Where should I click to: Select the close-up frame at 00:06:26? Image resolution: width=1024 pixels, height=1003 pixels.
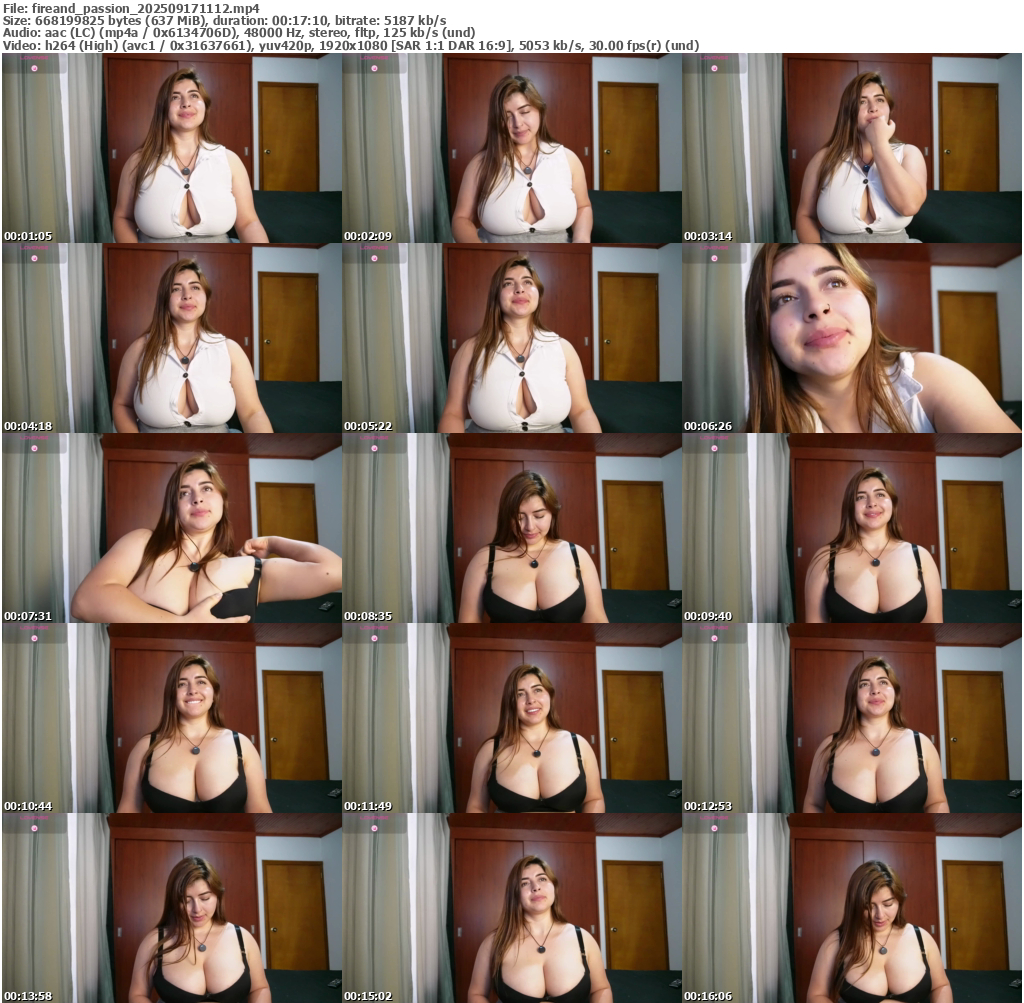(x=851, y=338)
